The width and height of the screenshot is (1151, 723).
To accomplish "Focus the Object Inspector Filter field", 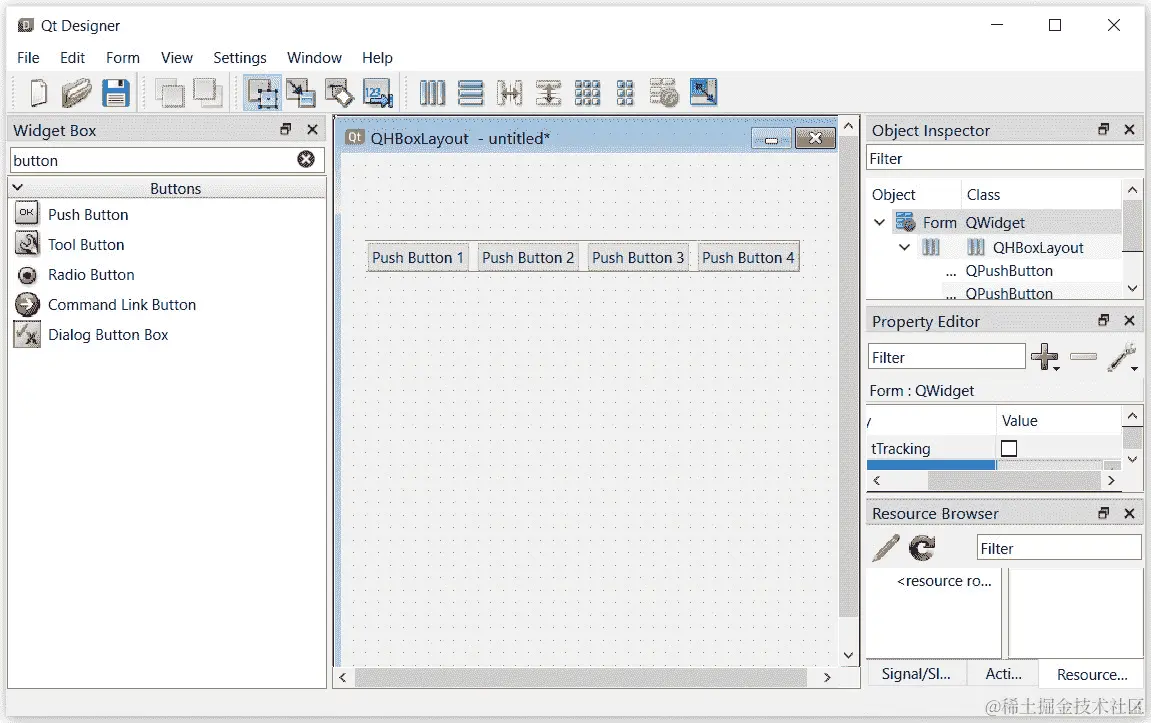I will coord(1005,159).
